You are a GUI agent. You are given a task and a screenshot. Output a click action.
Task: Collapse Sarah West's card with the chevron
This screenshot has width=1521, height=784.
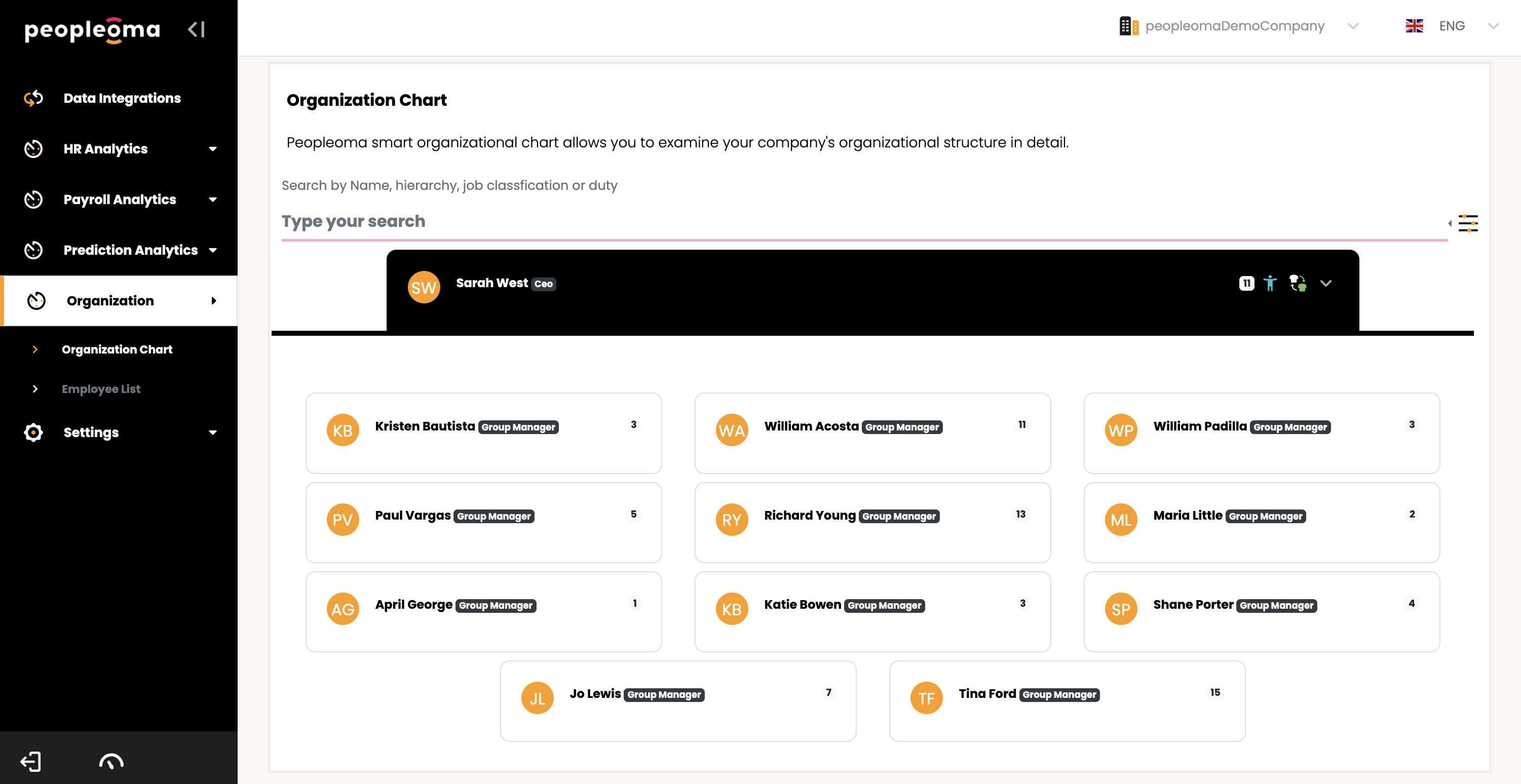click(x=1325, y=284)
